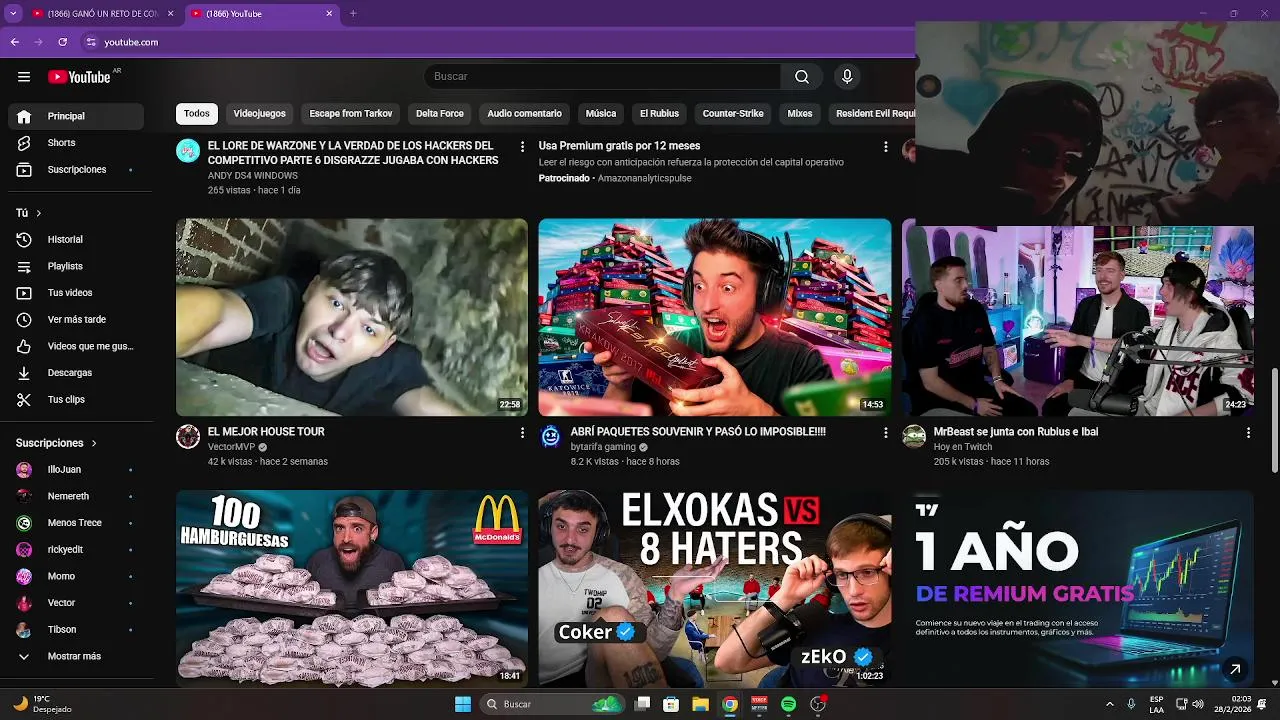
Task: Open EL MEJOR HOUSE TOUR thumbnail
Action: pos(352,317)
